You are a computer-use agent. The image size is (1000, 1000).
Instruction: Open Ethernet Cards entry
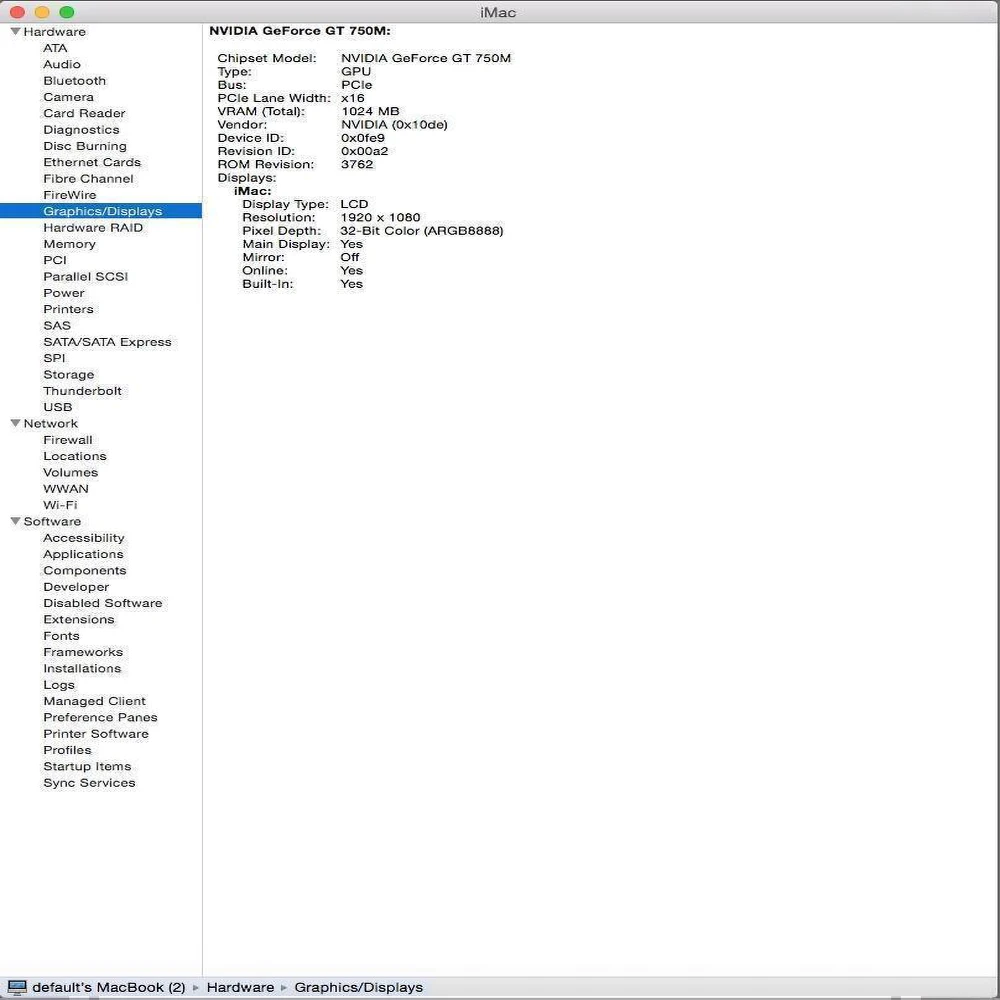[92, 162]
